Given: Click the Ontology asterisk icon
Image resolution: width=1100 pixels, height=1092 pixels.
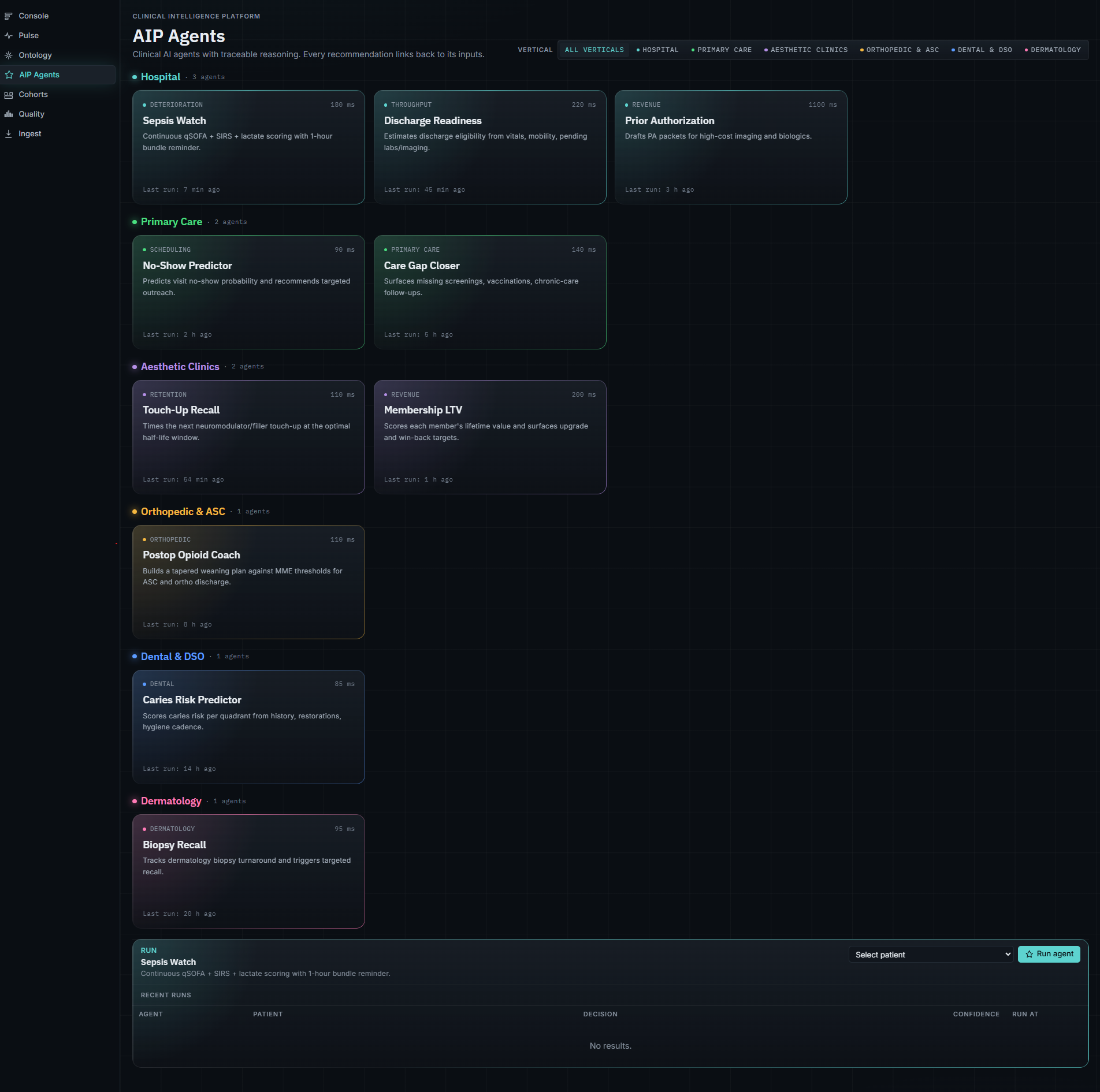Looking at the screenshot, I should pos(9,55).
